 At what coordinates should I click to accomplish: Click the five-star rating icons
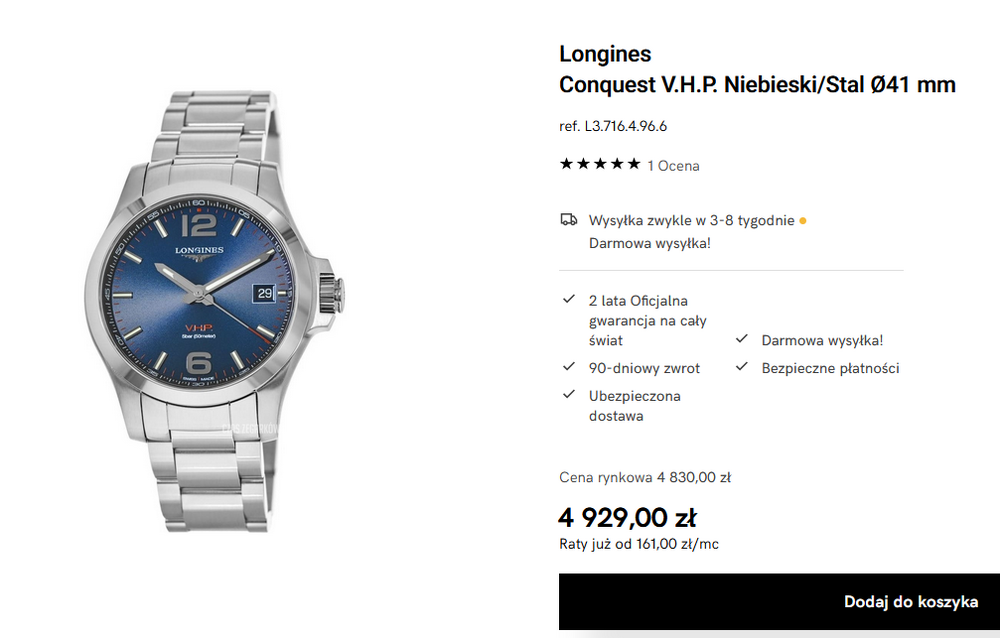click(599, 164)
